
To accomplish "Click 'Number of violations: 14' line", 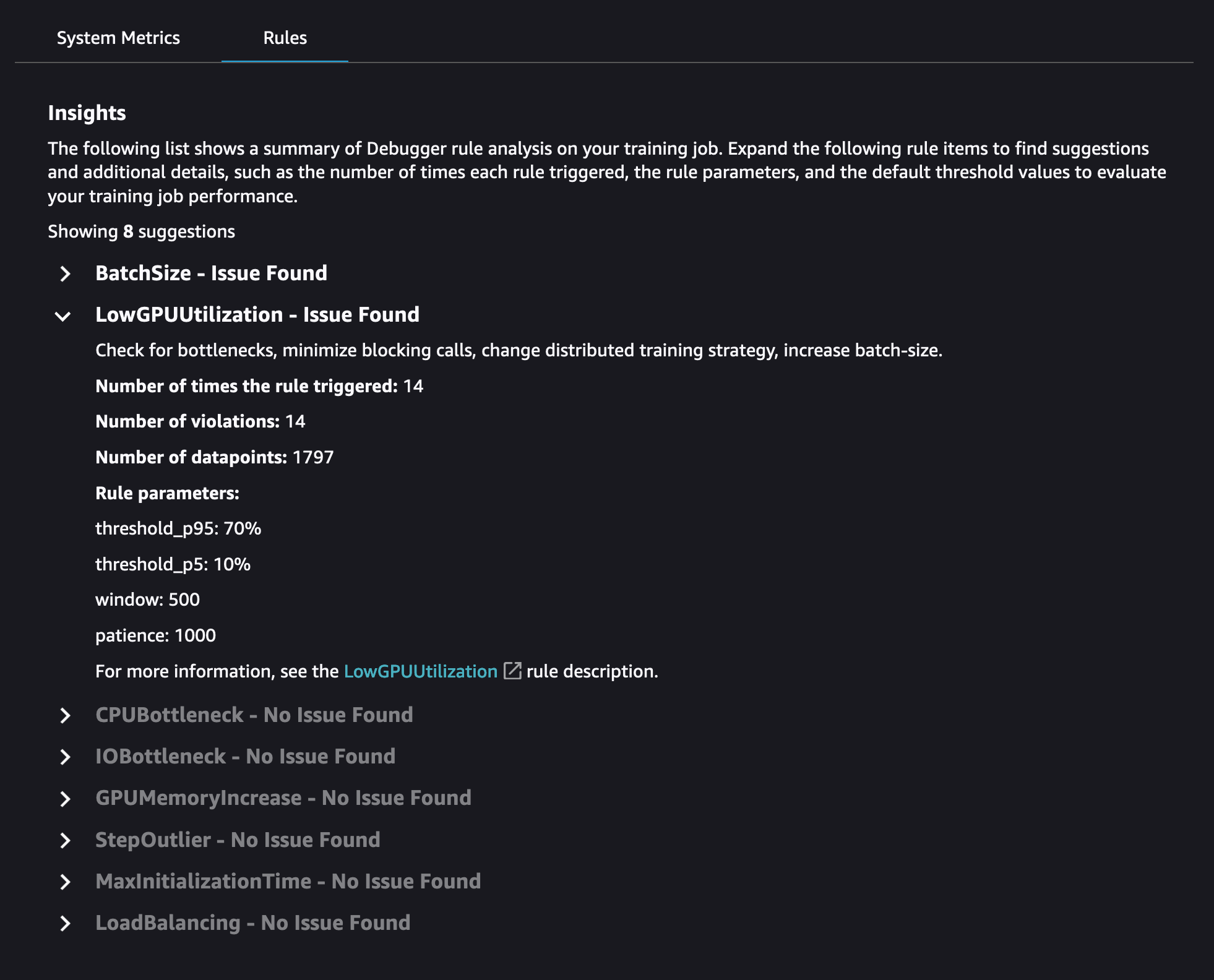I will point(200,421).
